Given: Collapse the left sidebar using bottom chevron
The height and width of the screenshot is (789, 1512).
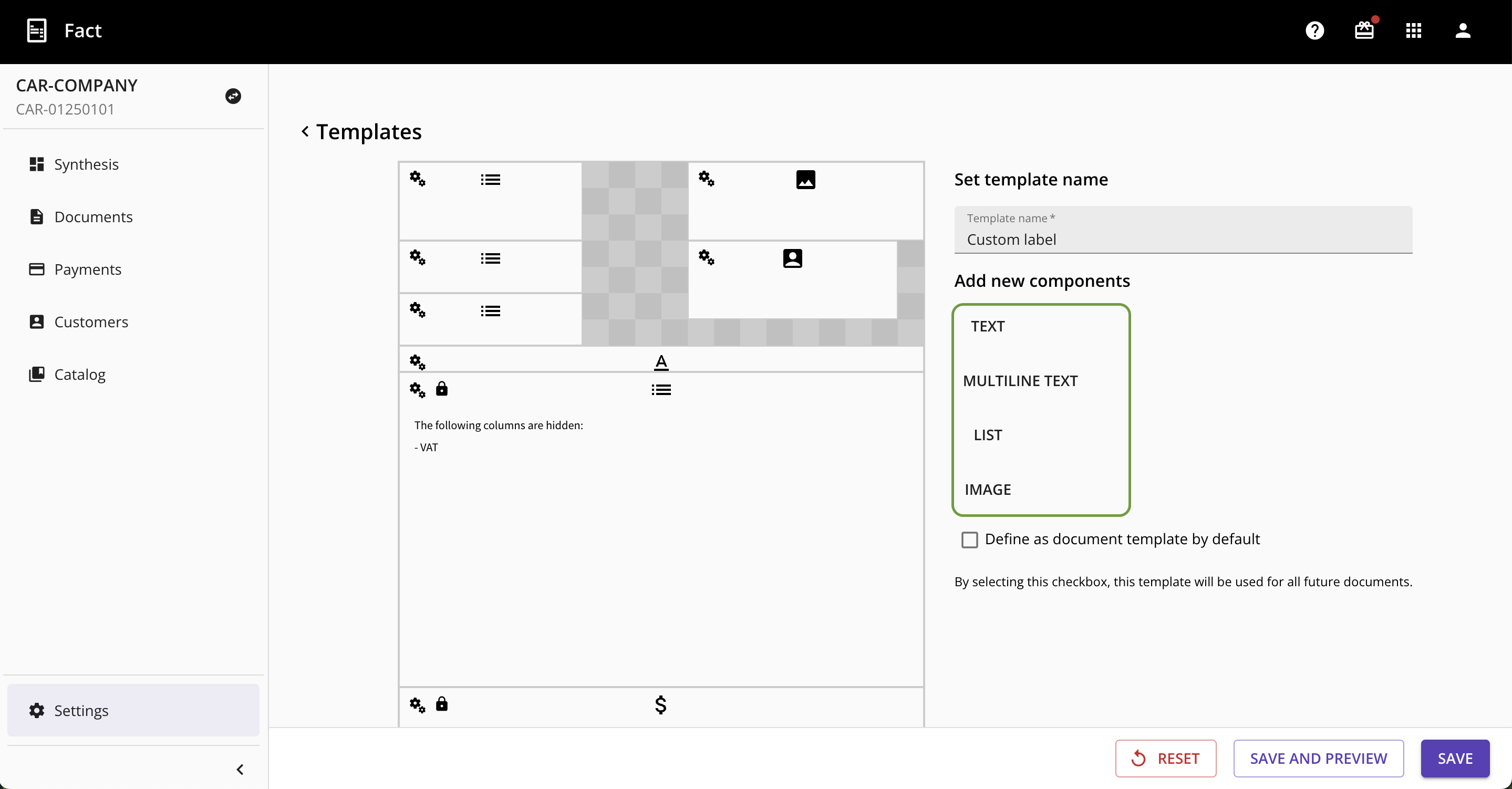Looking at the screenshot, I should tap(240, 769).
